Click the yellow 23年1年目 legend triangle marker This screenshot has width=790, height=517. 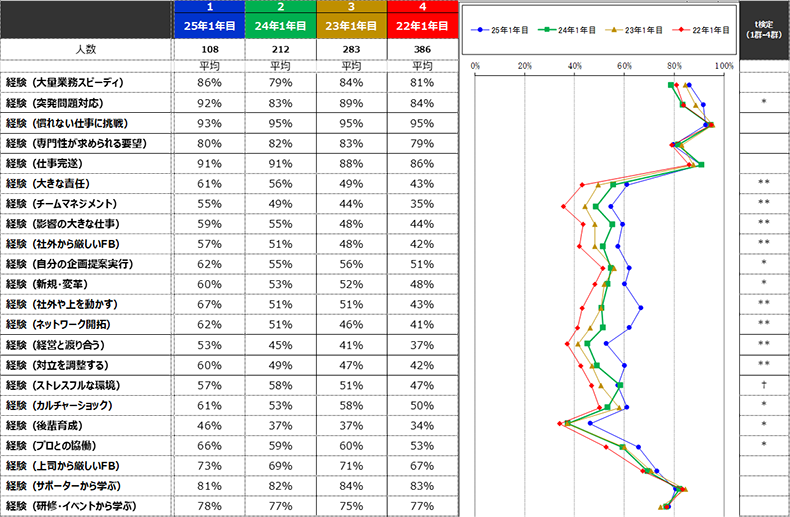(x=614, y=31)
